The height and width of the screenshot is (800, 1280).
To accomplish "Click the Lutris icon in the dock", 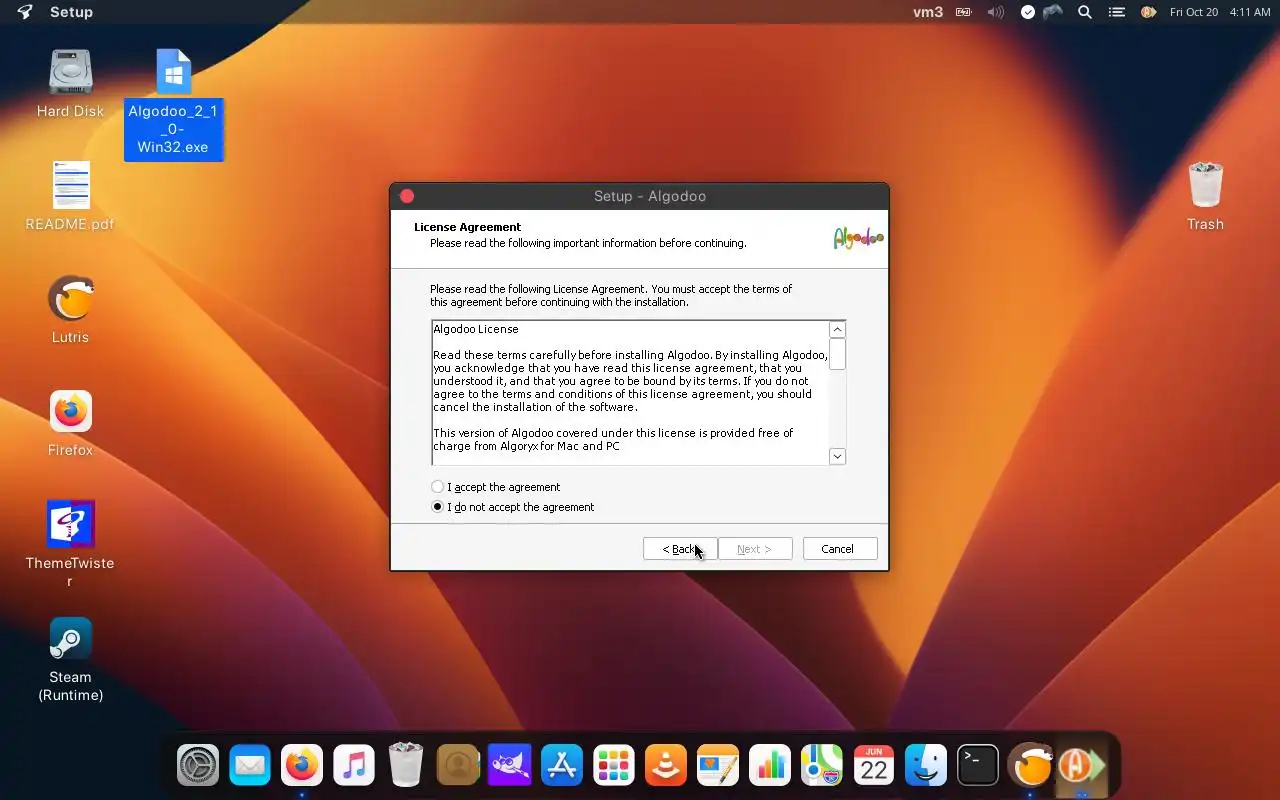I will [1030, 767].
